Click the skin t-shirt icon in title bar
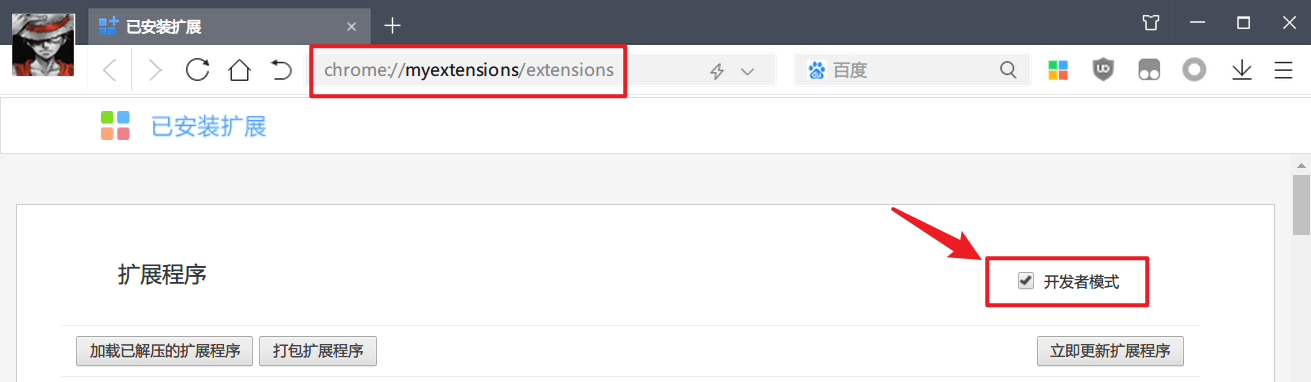 (x=1151, y=23)
